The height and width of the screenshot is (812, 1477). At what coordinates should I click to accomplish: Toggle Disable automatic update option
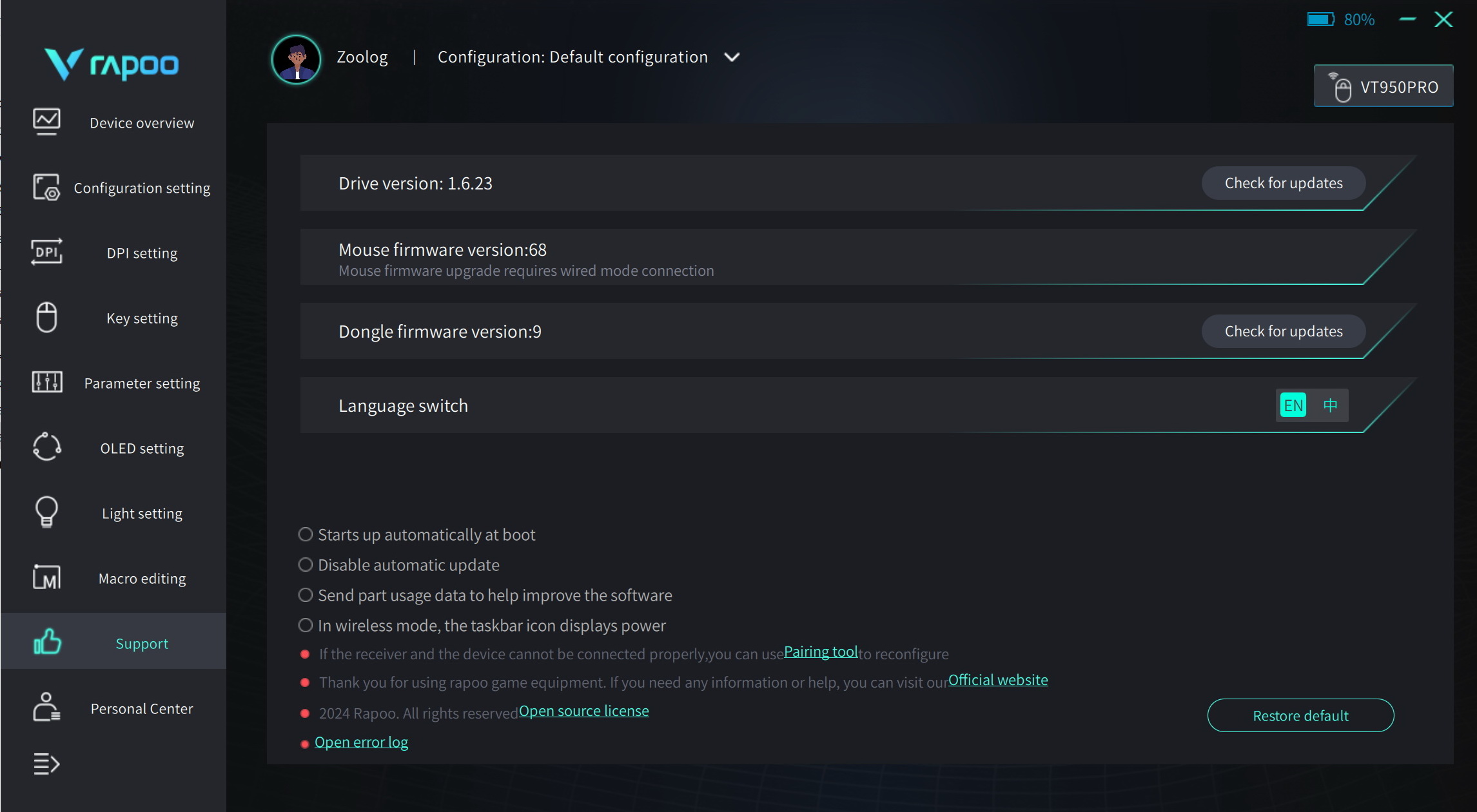click(306, 565)
